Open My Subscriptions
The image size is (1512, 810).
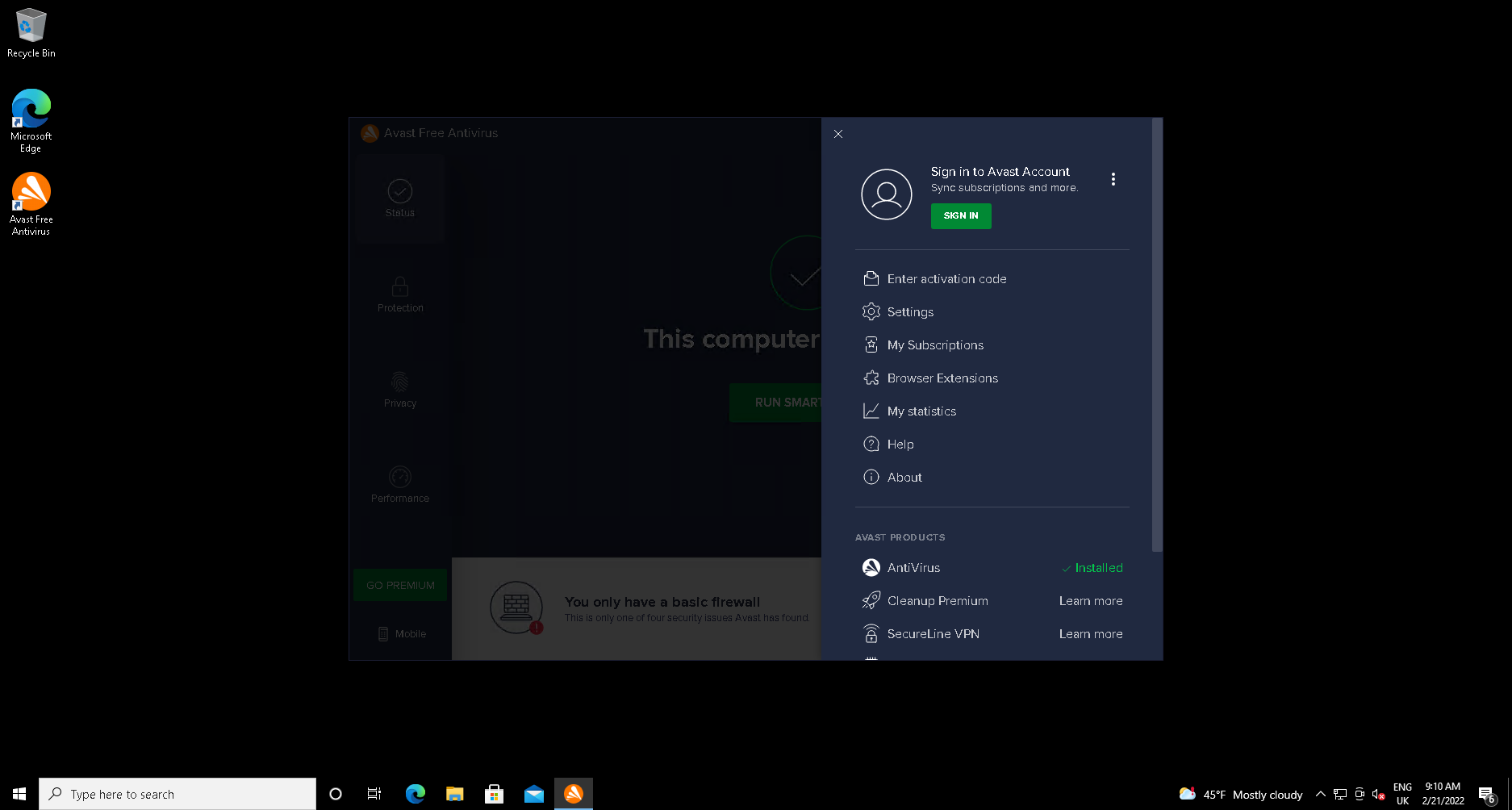click(x=935, y=345)
